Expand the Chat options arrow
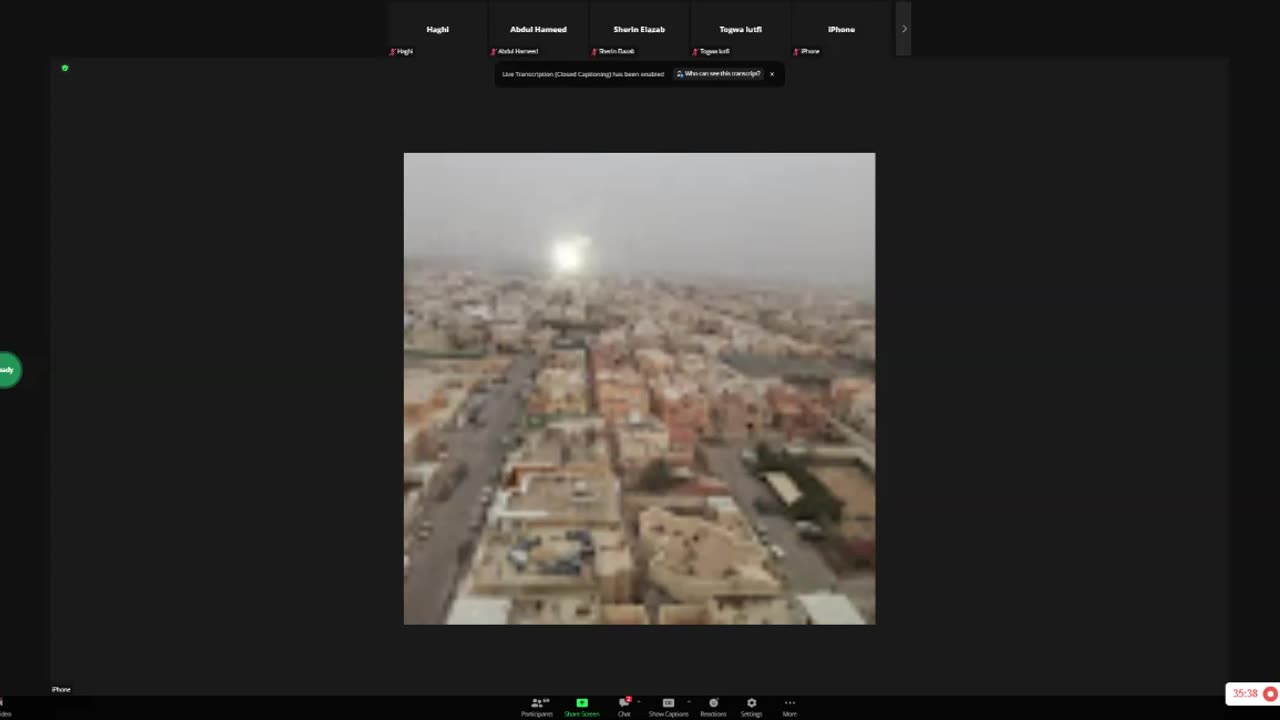Viewport: 1280px width, 720px height. tap(638, 701)
